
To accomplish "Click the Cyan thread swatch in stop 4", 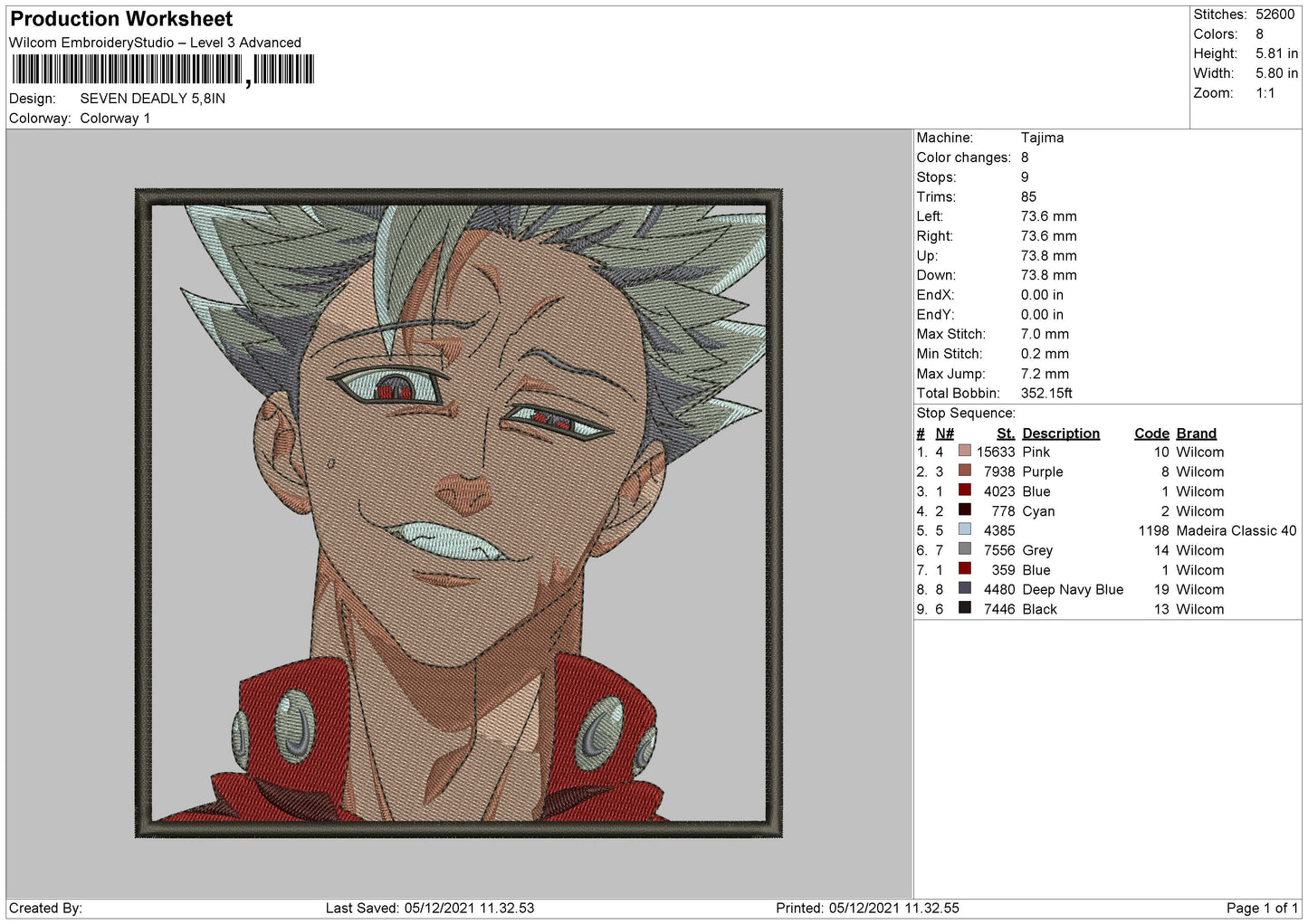I will pos(965,510).
